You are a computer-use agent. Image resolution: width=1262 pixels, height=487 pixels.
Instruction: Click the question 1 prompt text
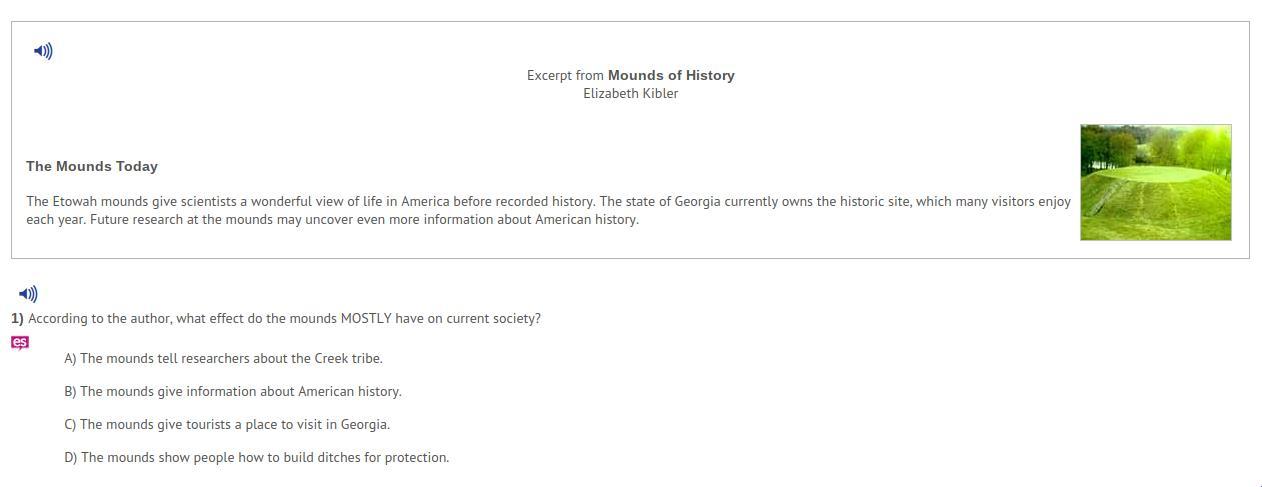tap(284, 318)
